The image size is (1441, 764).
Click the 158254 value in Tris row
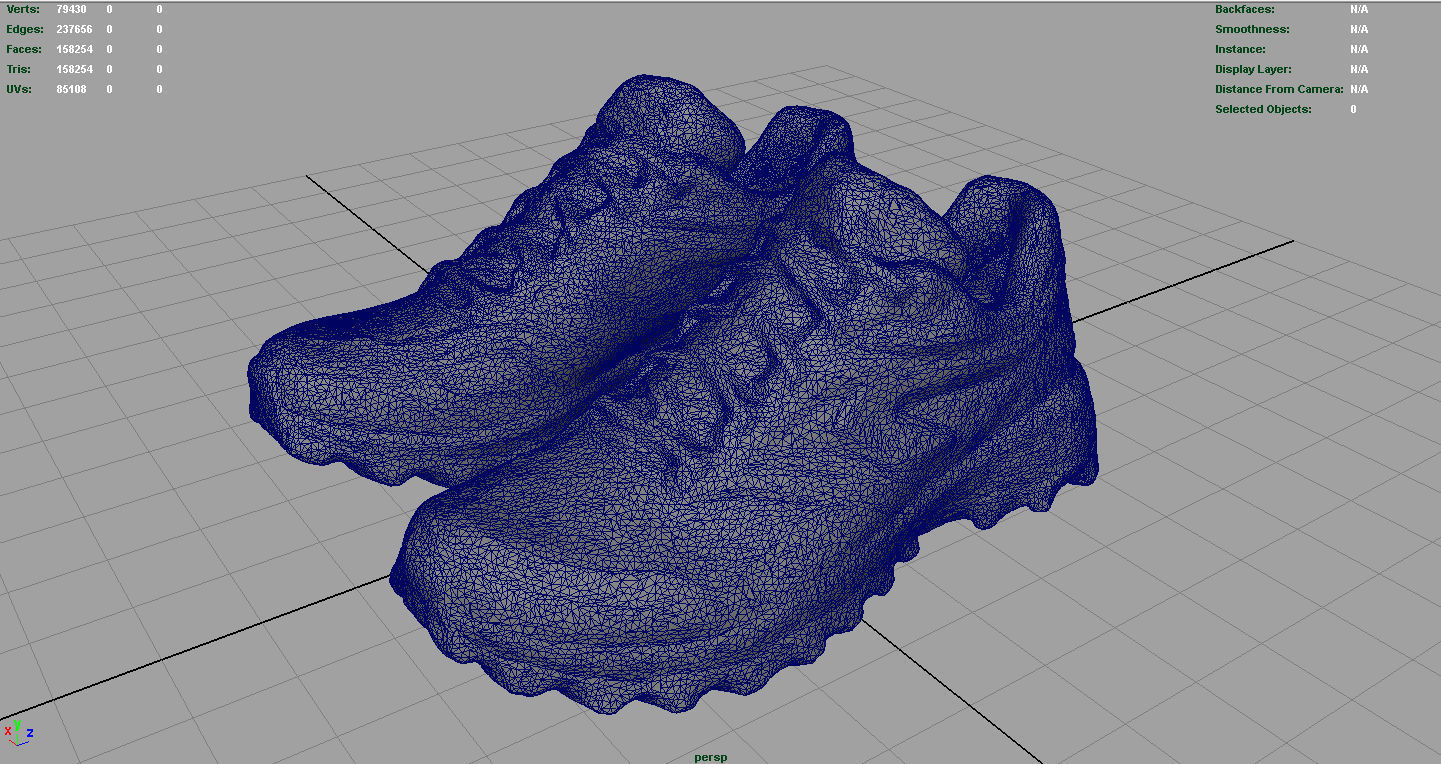[74, 69]
